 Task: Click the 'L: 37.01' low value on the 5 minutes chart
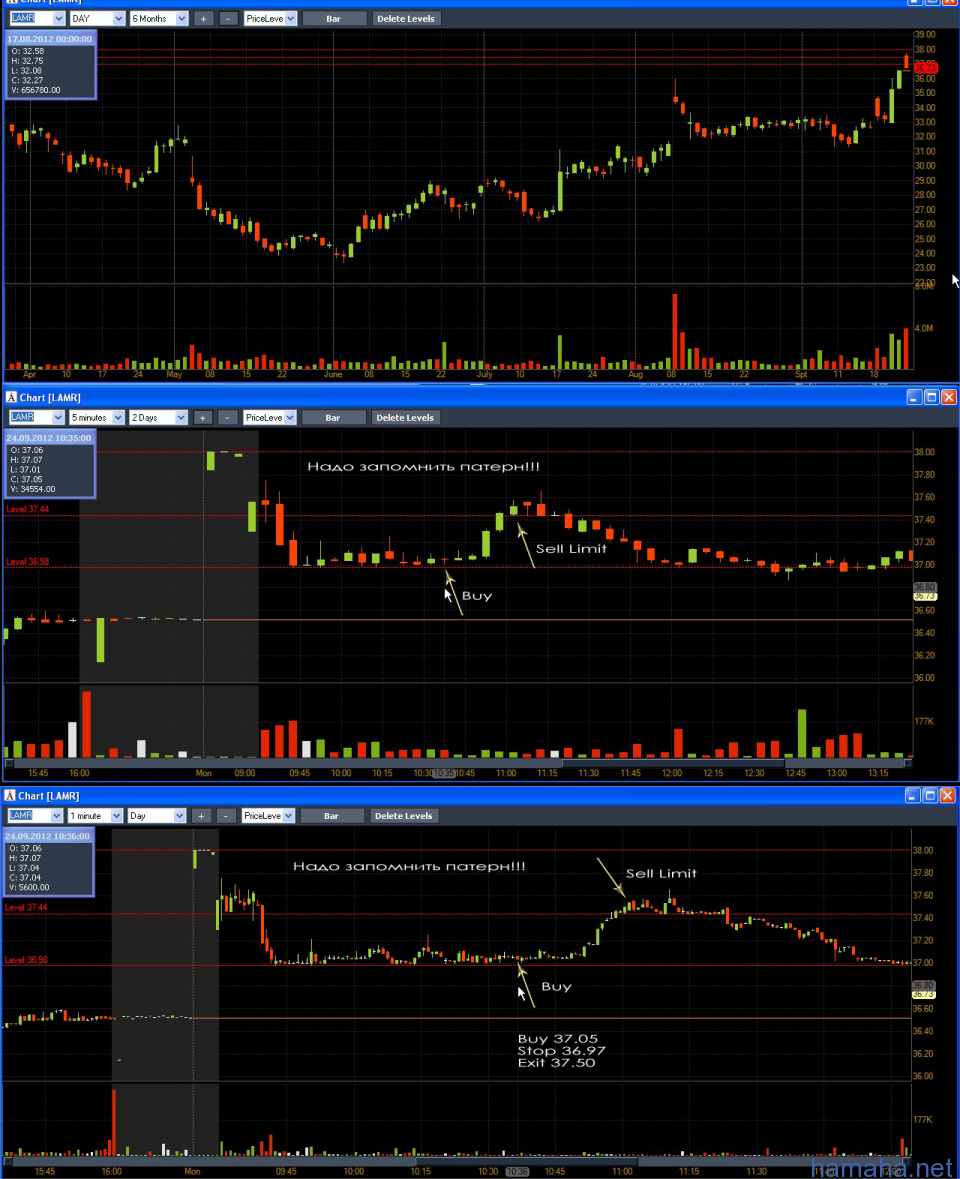point(27,470)
